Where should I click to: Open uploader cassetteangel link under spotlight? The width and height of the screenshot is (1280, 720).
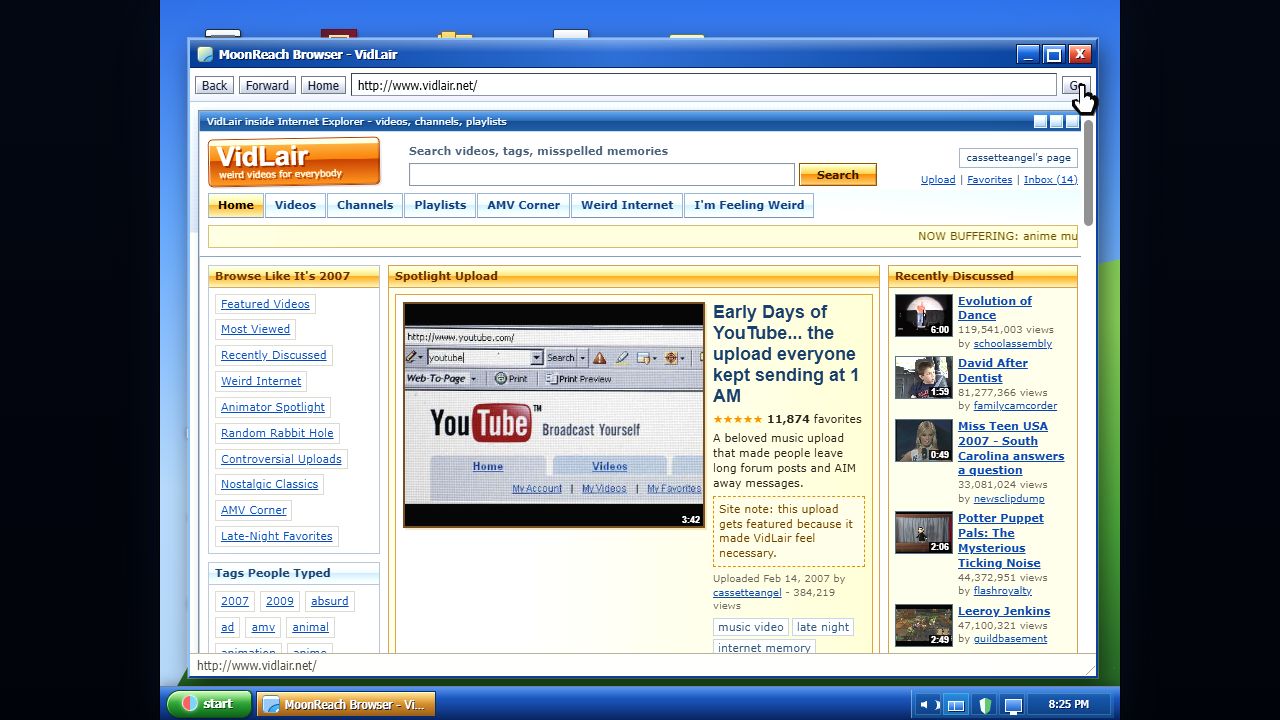tap(747, 593)
